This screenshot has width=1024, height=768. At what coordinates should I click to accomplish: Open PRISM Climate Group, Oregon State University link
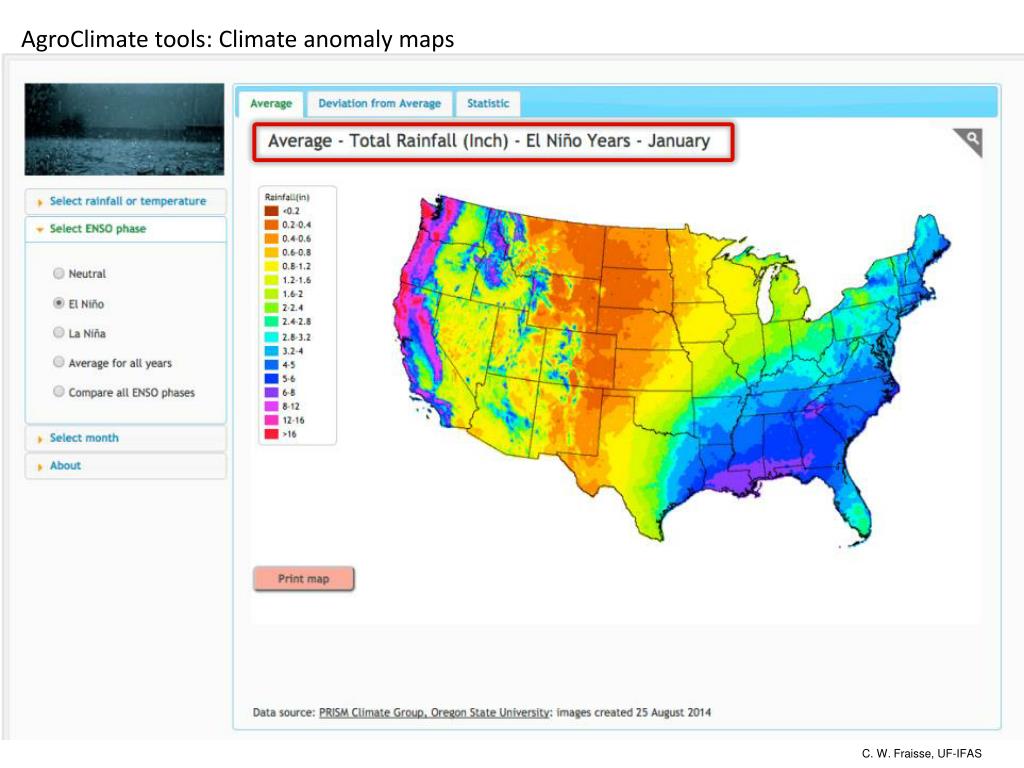[434, 712]
